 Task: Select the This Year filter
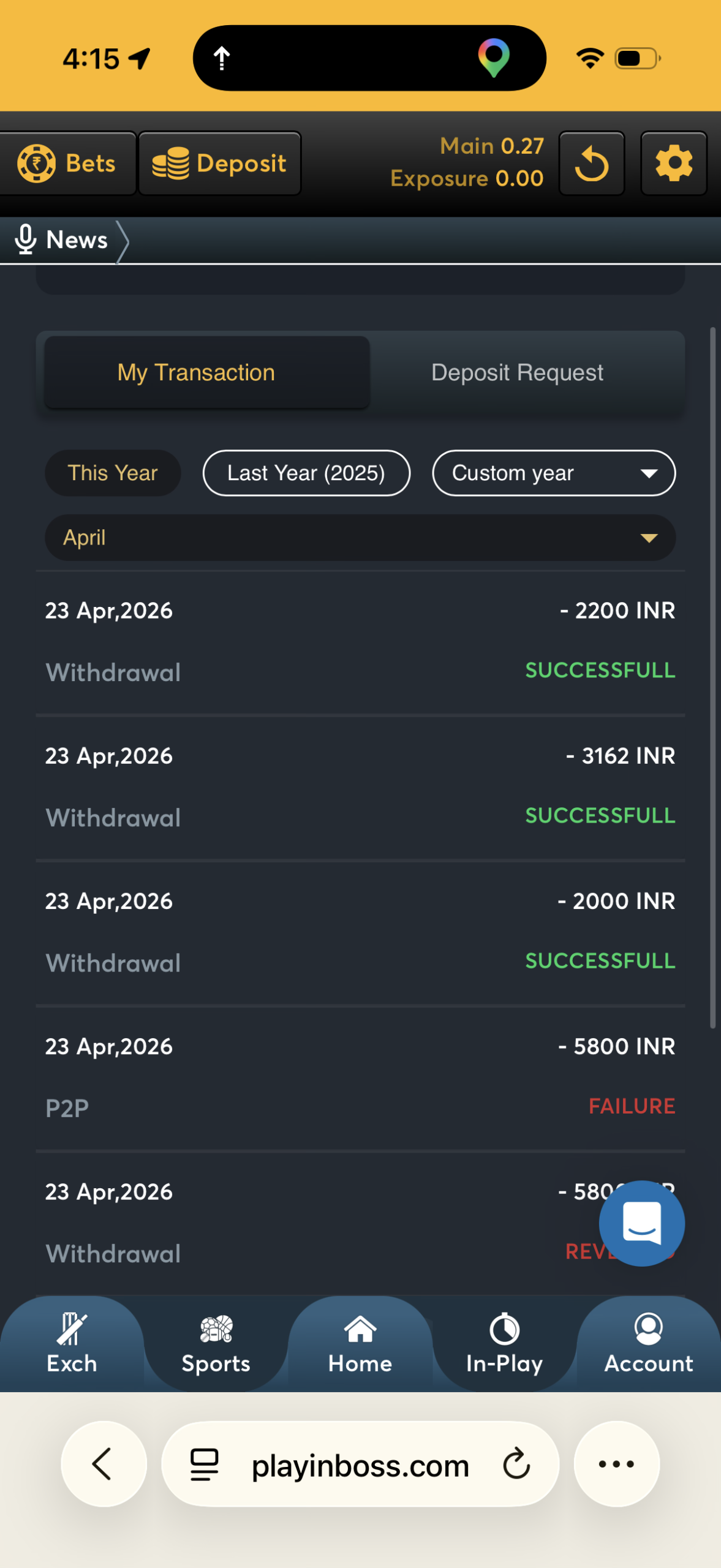[113, 473]
